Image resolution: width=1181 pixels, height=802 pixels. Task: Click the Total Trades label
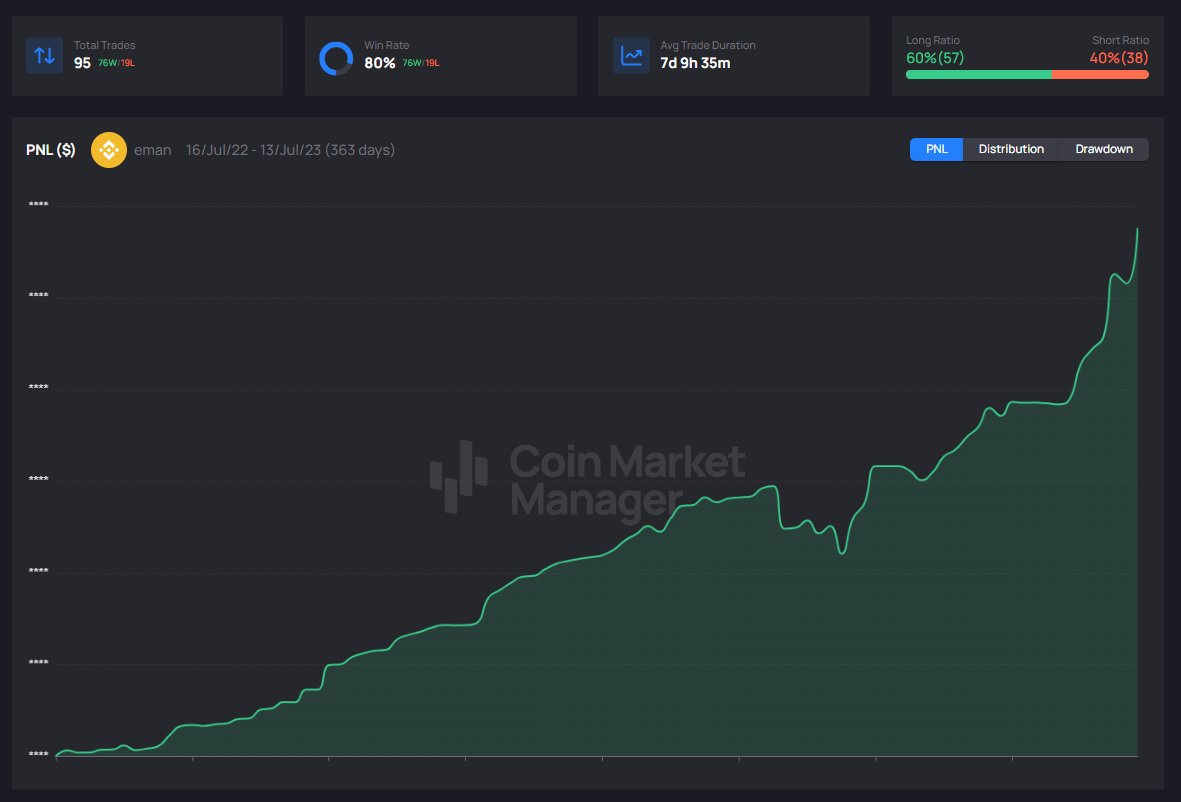[105, 45]
